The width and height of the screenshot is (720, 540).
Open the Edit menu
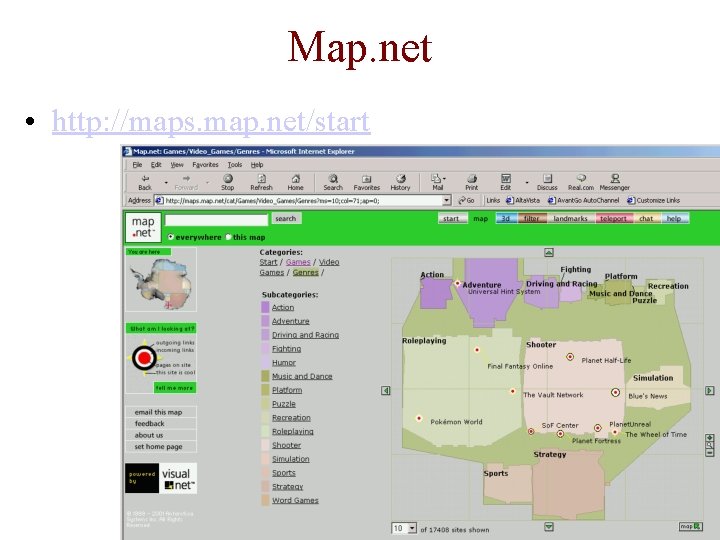[156, 164]
